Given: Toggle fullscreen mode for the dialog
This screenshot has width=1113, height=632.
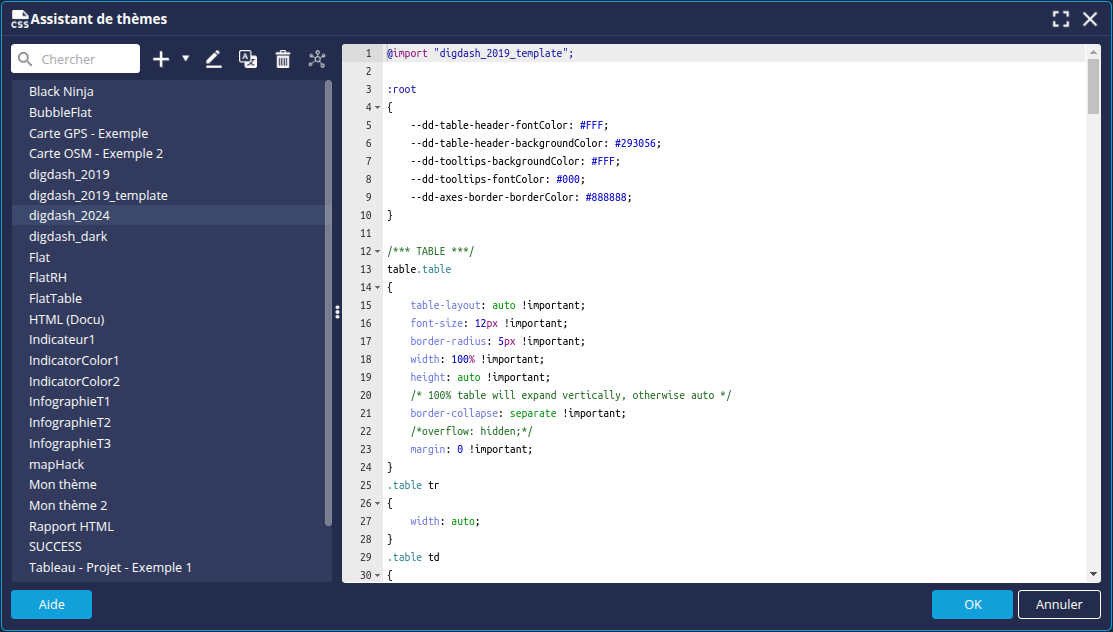Looking at the screenshot, I should click(1061, 19).
